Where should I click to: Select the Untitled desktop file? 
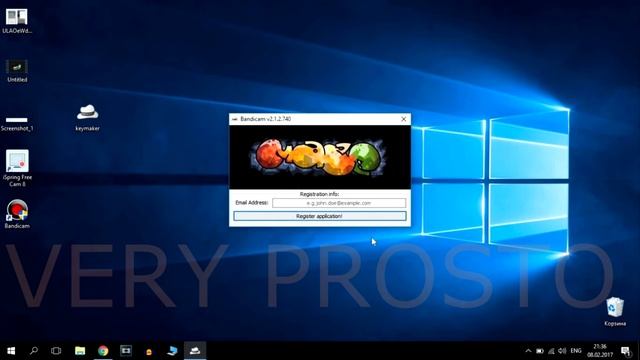[17, 71]
